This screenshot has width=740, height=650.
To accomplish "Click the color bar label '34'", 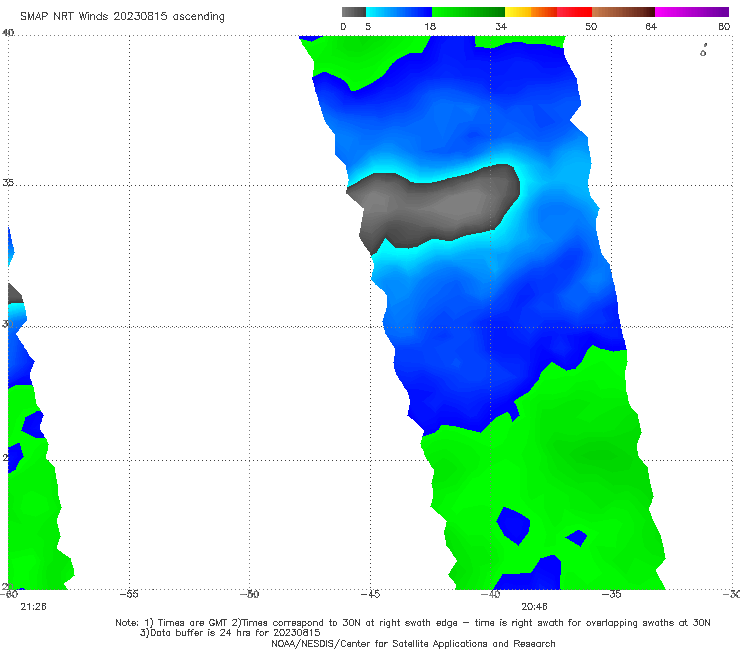I will click(501, 26).
